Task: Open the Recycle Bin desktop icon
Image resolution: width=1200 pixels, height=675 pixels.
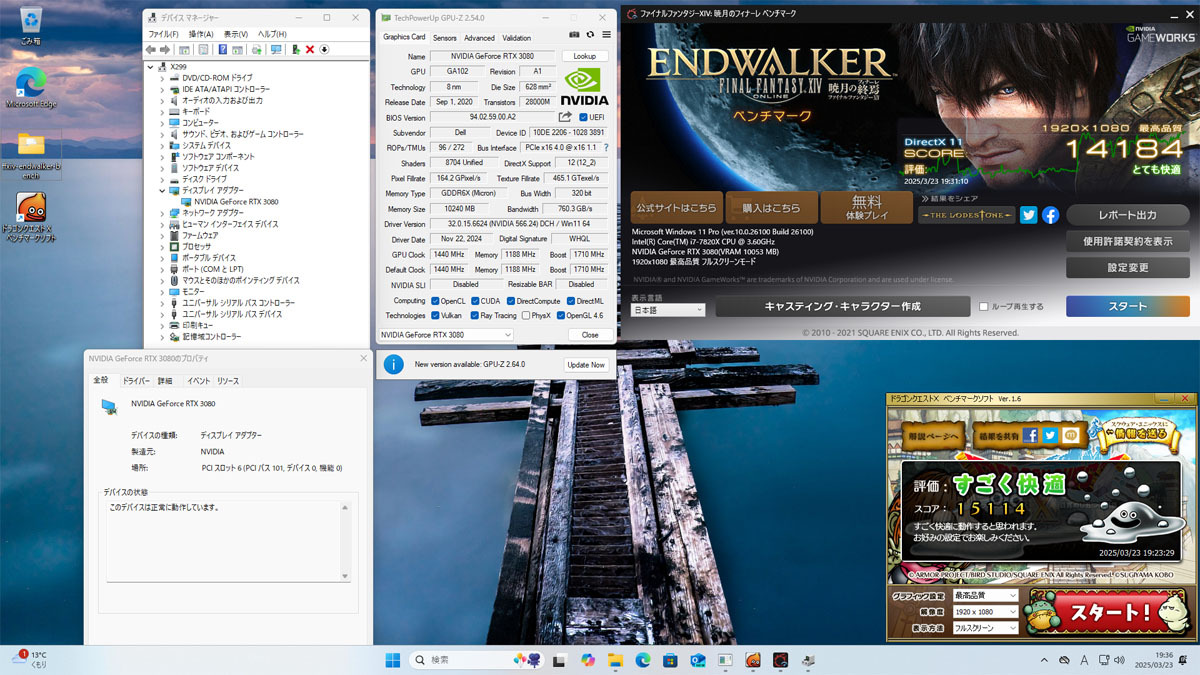Action: click(x=31, y=26)
